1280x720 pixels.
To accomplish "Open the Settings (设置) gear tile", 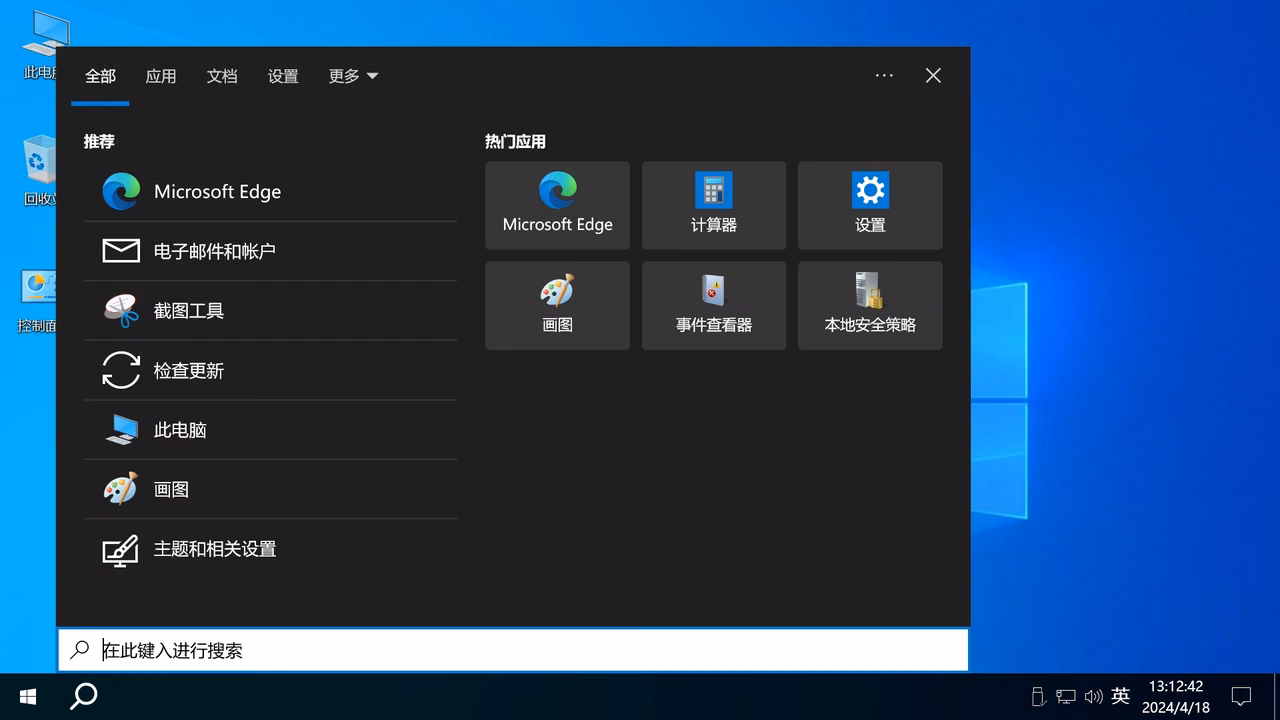I will (870, 205).
